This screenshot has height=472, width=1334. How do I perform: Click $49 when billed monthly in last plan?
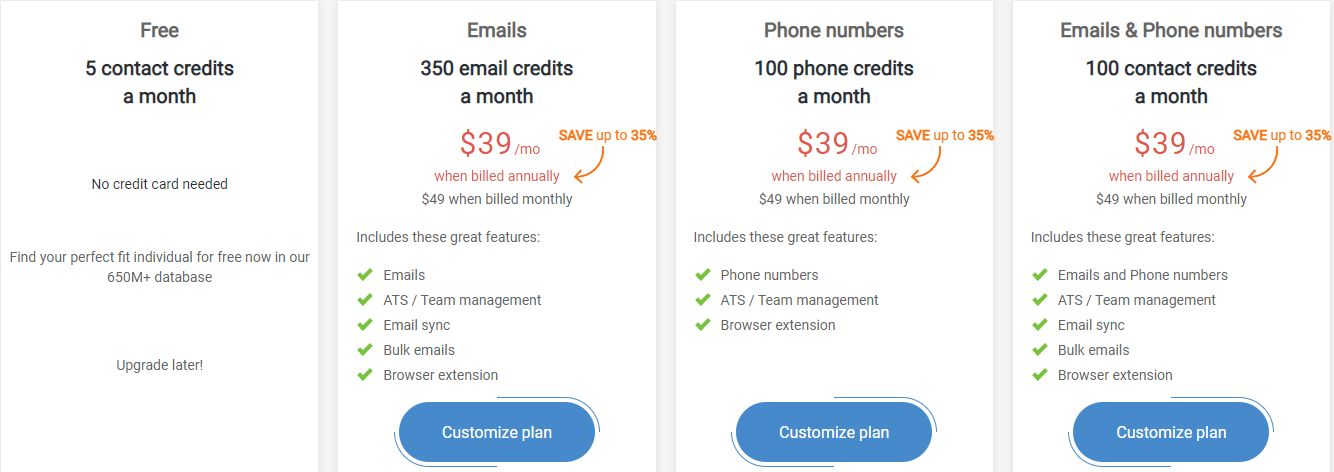[1171, 199]
